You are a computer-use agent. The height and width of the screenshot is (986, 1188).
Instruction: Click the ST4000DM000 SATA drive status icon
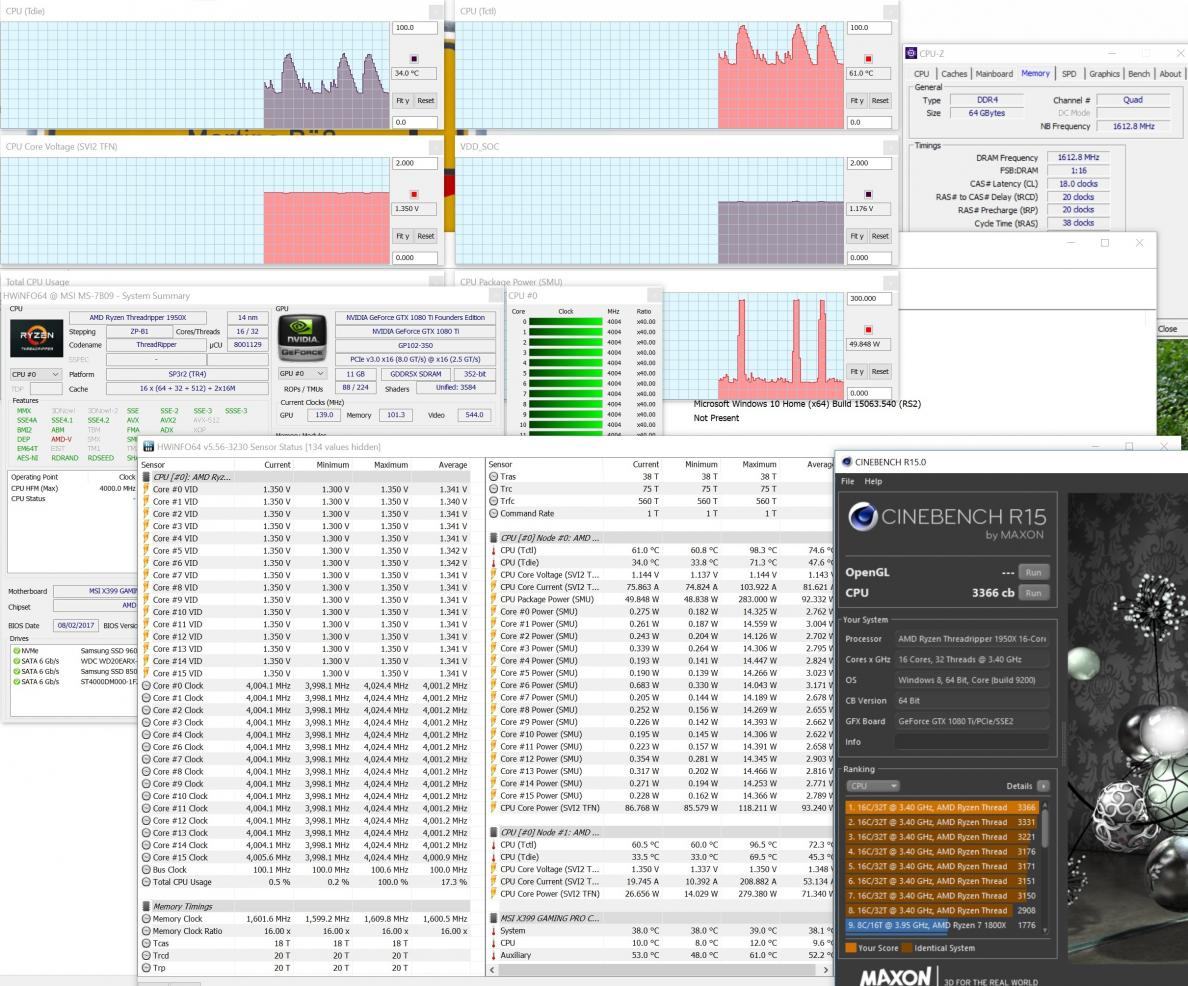(x=16, y=681)
